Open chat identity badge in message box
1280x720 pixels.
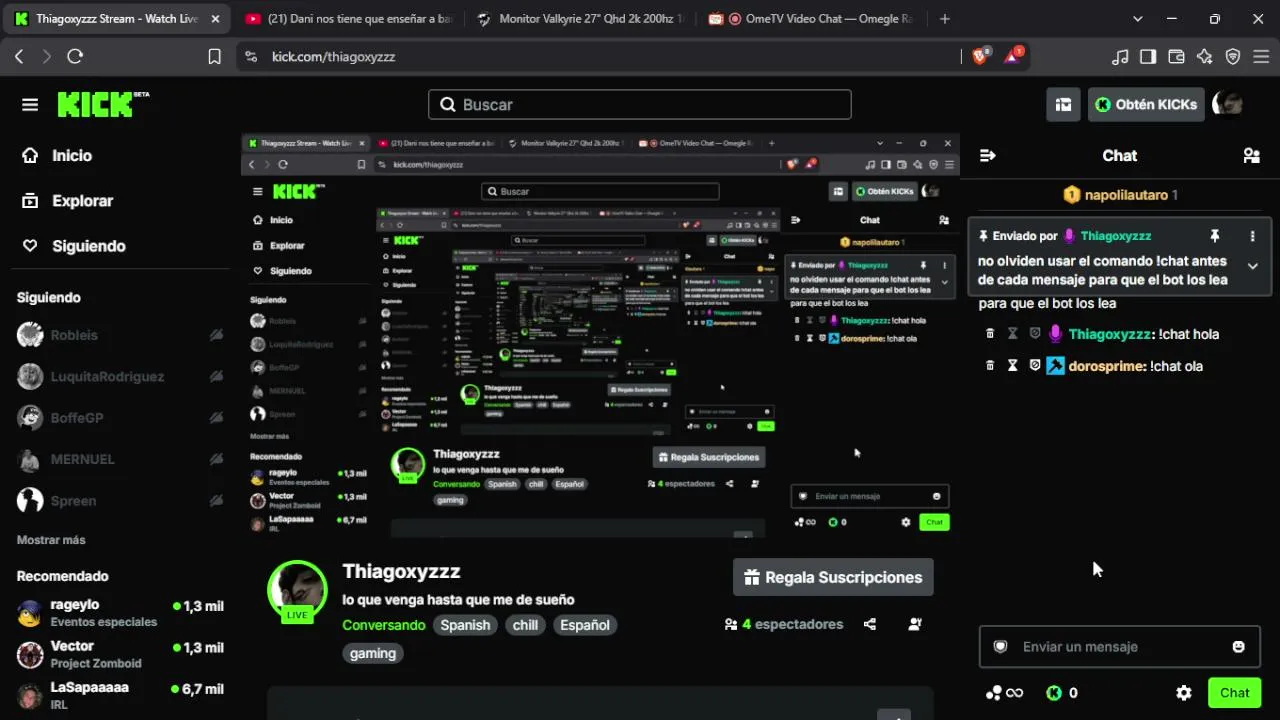coord(1000,647)
